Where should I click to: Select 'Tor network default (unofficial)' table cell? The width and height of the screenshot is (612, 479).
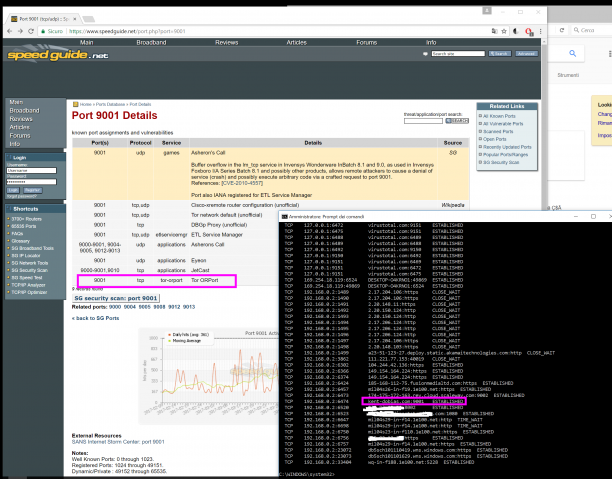[226, 215]
